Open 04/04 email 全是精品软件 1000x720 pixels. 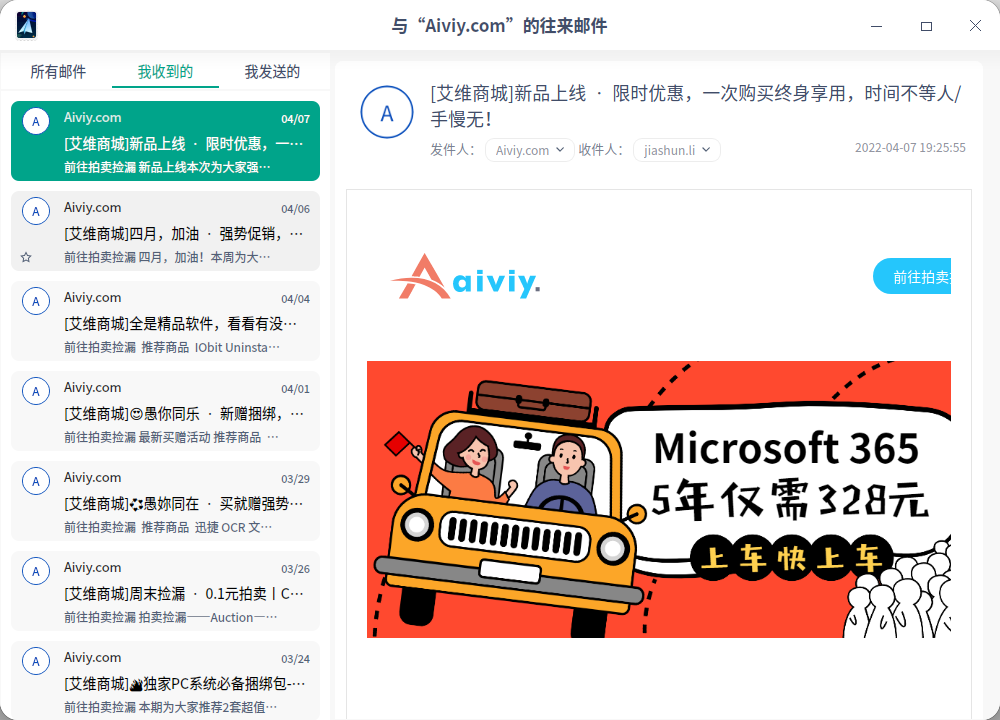click(165, 321)
